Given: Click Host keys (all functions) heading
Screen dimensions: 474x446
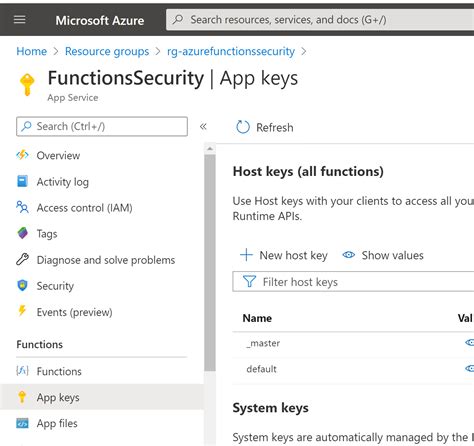Looking at the screenshot, I should click(308, 171).
